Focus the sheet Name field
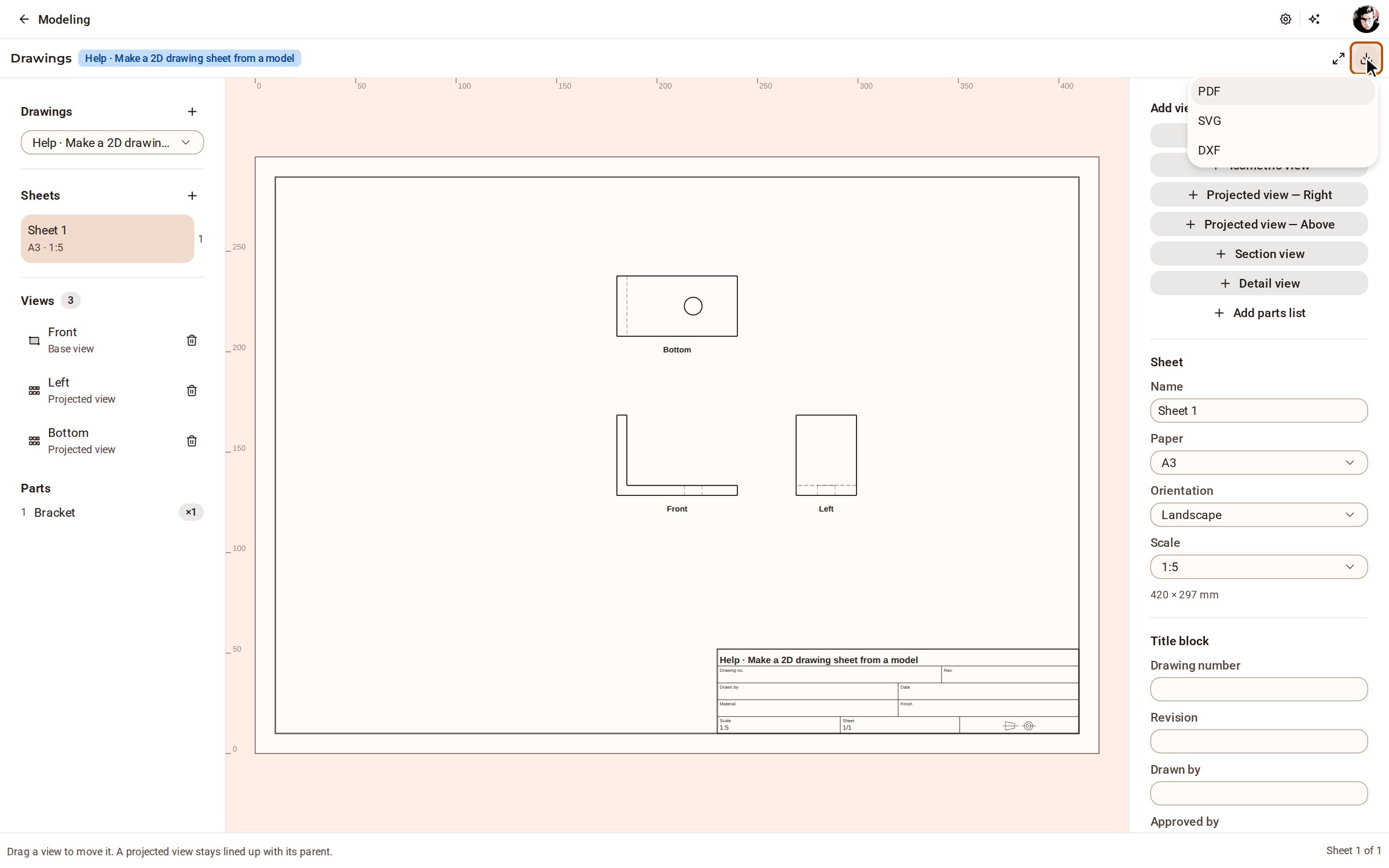This screenshot has width=1389, height=868. (1259, 410)
